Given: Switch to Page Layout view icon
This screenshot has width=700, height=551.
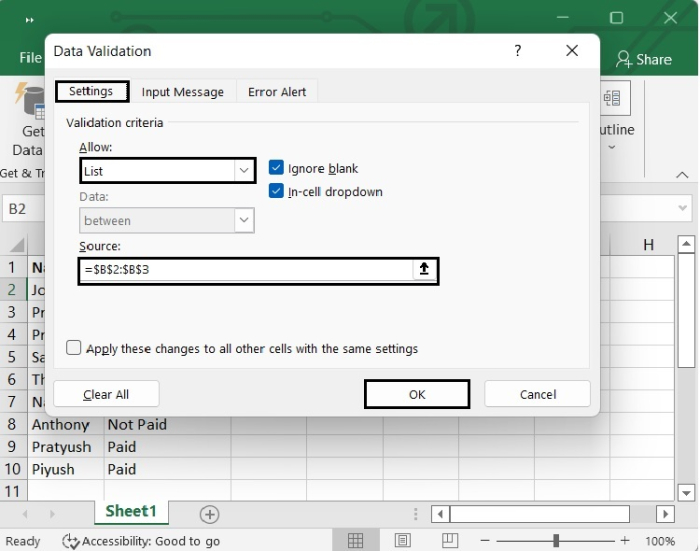Looking at the screenshot, I should (x=402, y=541).
